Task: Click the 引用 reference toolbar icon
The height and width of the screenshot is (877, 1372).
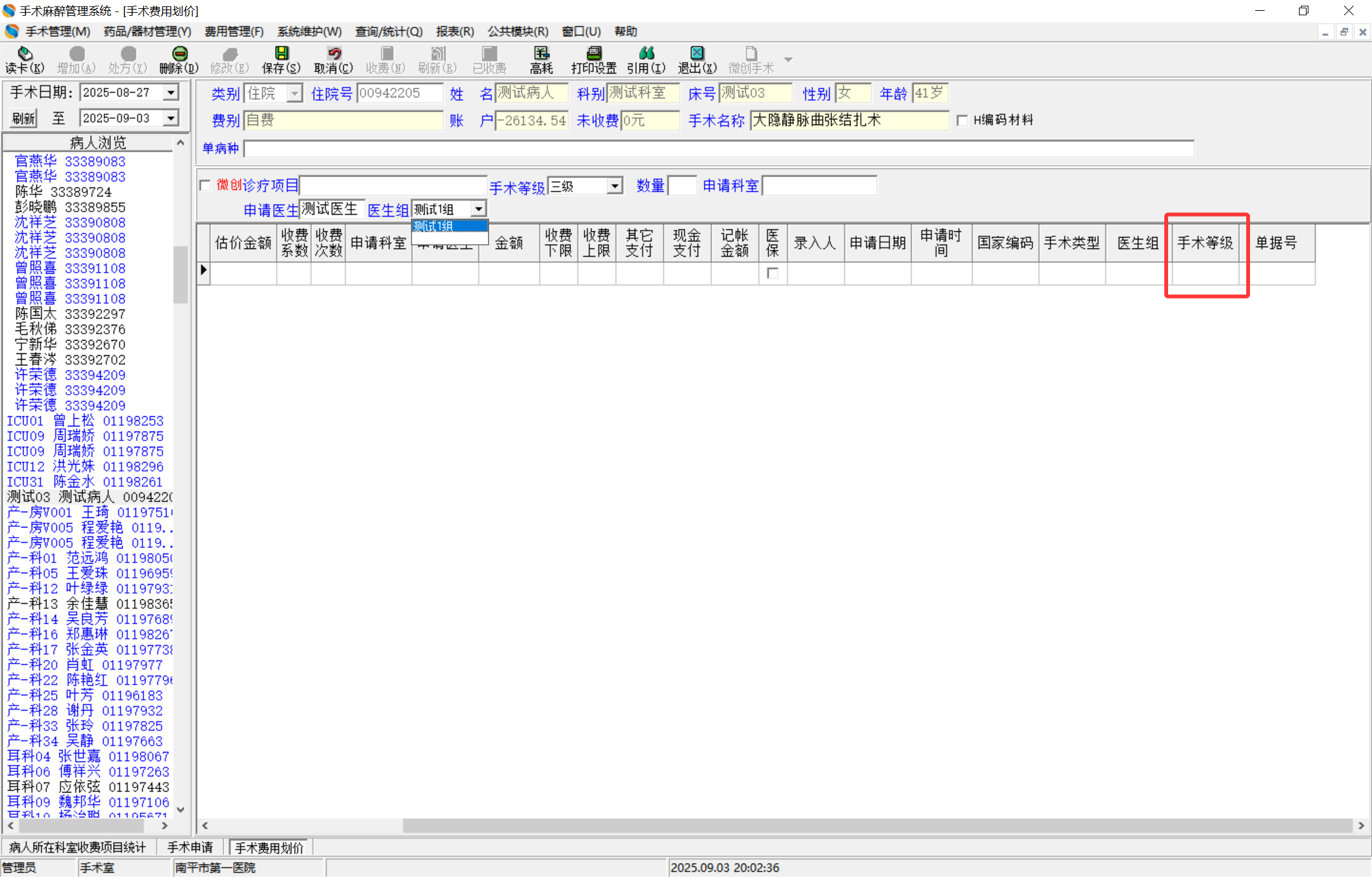Action: click(646, 54)
